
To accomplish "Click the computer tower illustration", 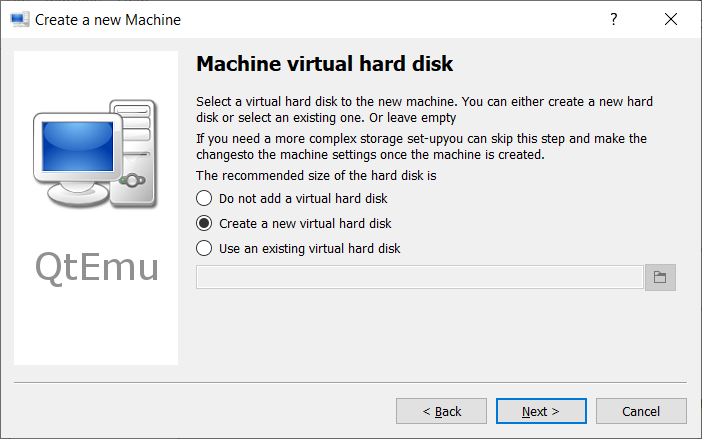I will [135, 153].
